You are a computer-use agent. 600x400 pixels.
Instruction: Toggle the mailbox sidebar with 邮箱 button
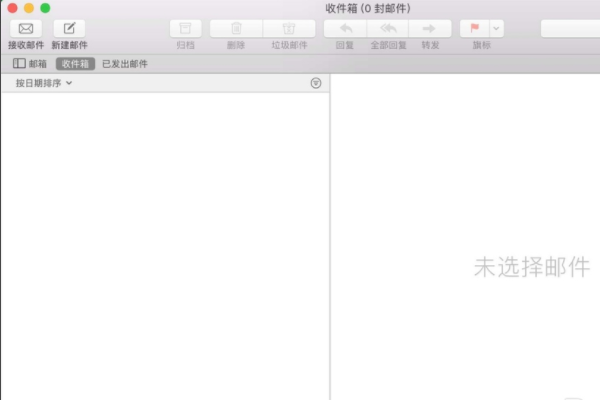tap(30, 64)
